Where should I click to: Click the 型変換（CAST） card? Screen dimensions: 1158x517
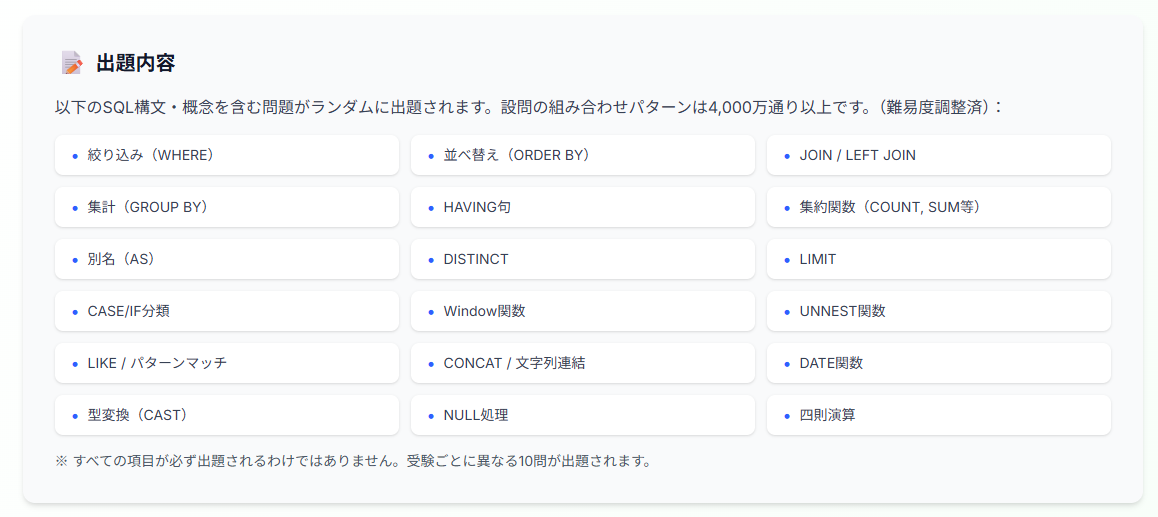pos(227,415)
